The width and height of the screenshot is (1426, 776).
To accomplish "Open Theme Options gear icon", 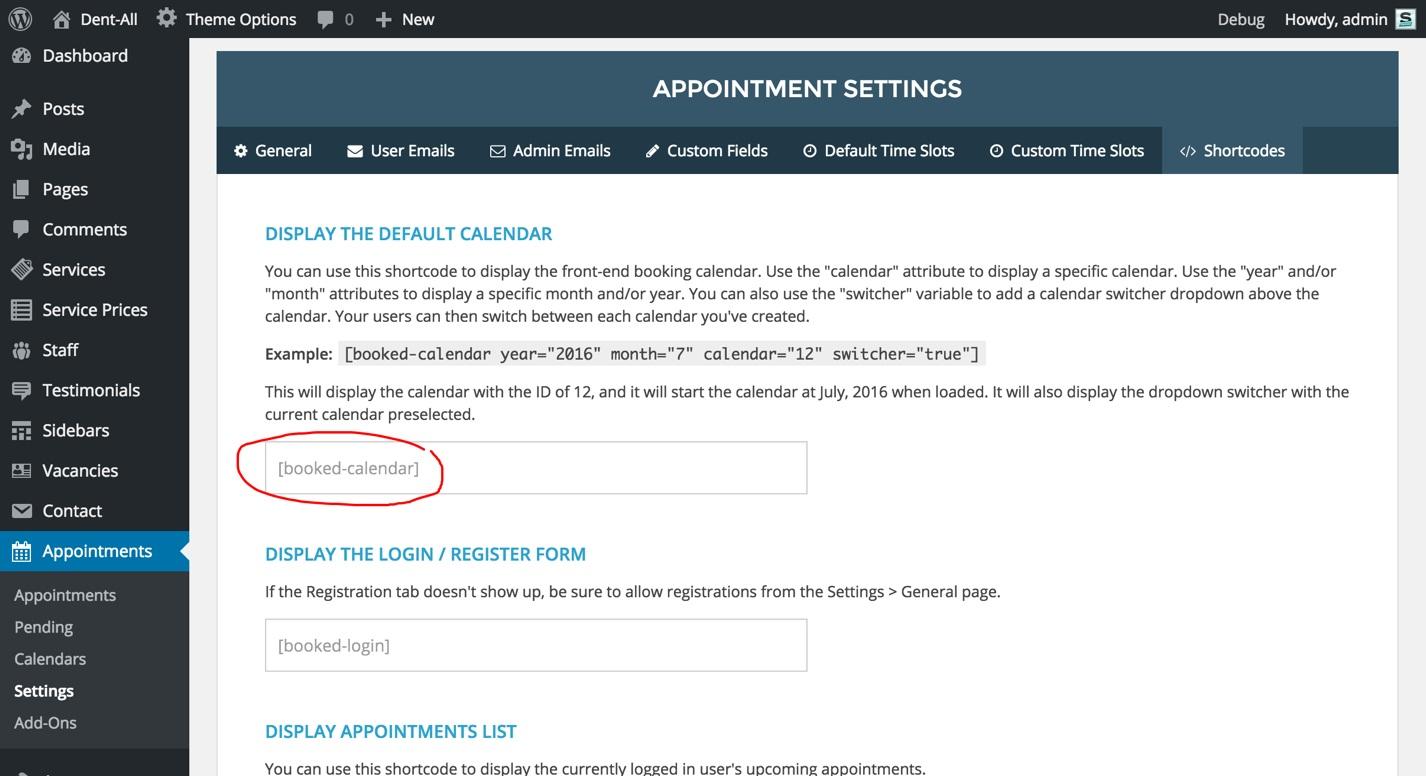I will coord(166,18).
